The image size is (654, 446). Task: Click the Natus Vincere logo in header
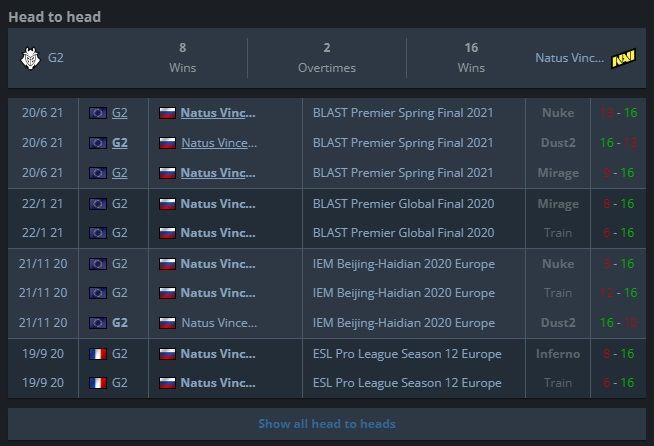[622, 59]
